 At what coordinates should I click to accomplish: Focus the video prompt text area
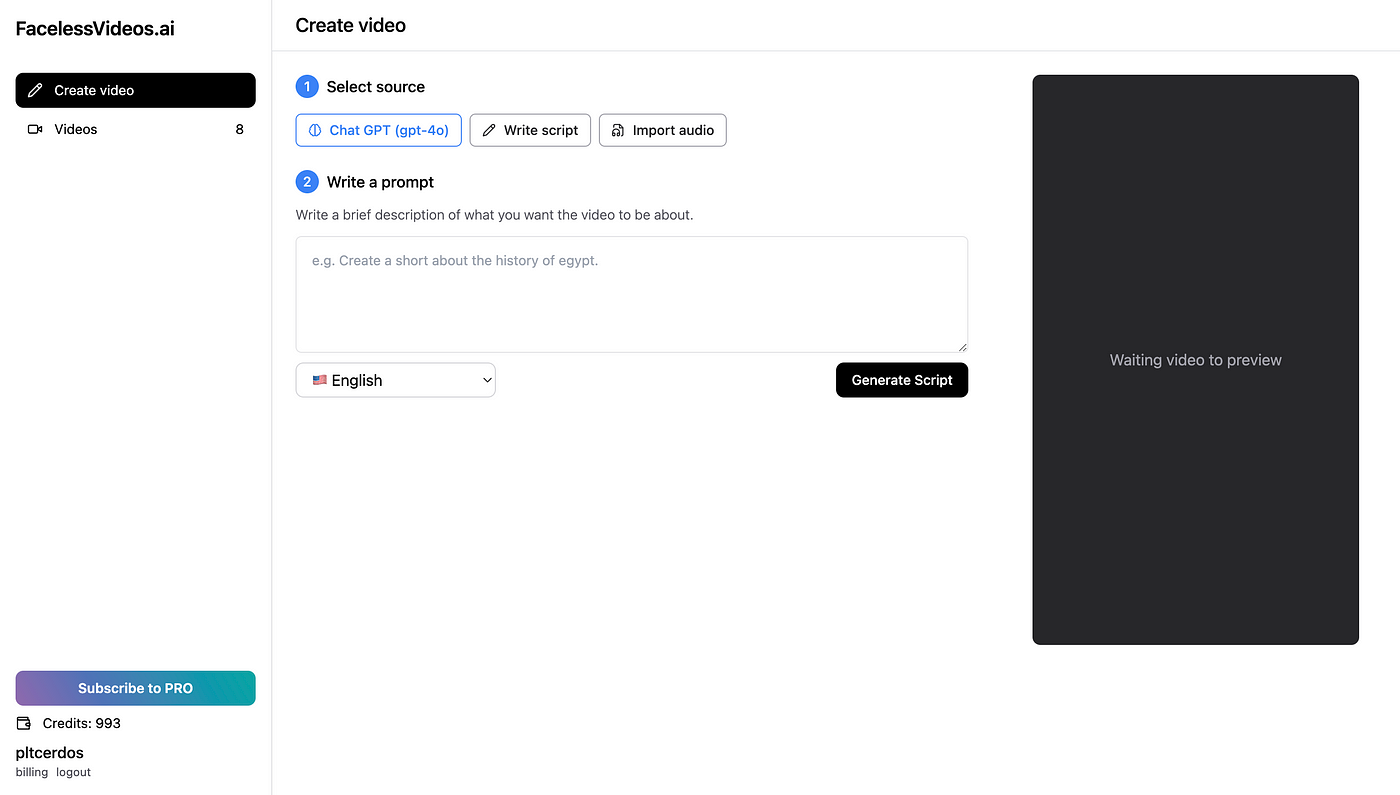click(x=632, y=294)
